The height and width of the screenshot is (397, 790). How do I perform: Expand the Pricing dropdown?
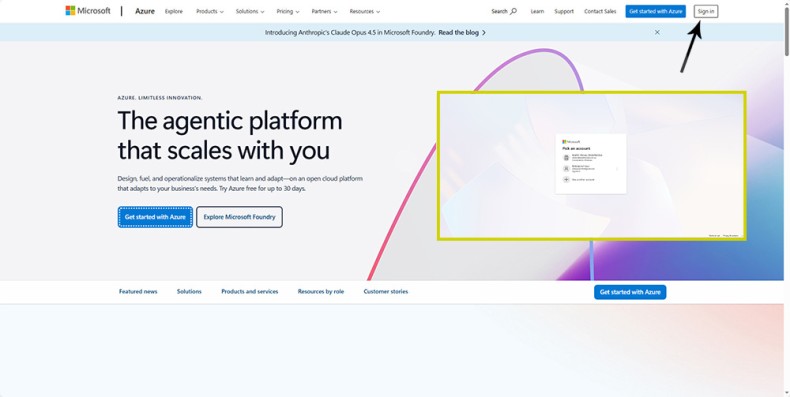288,11
